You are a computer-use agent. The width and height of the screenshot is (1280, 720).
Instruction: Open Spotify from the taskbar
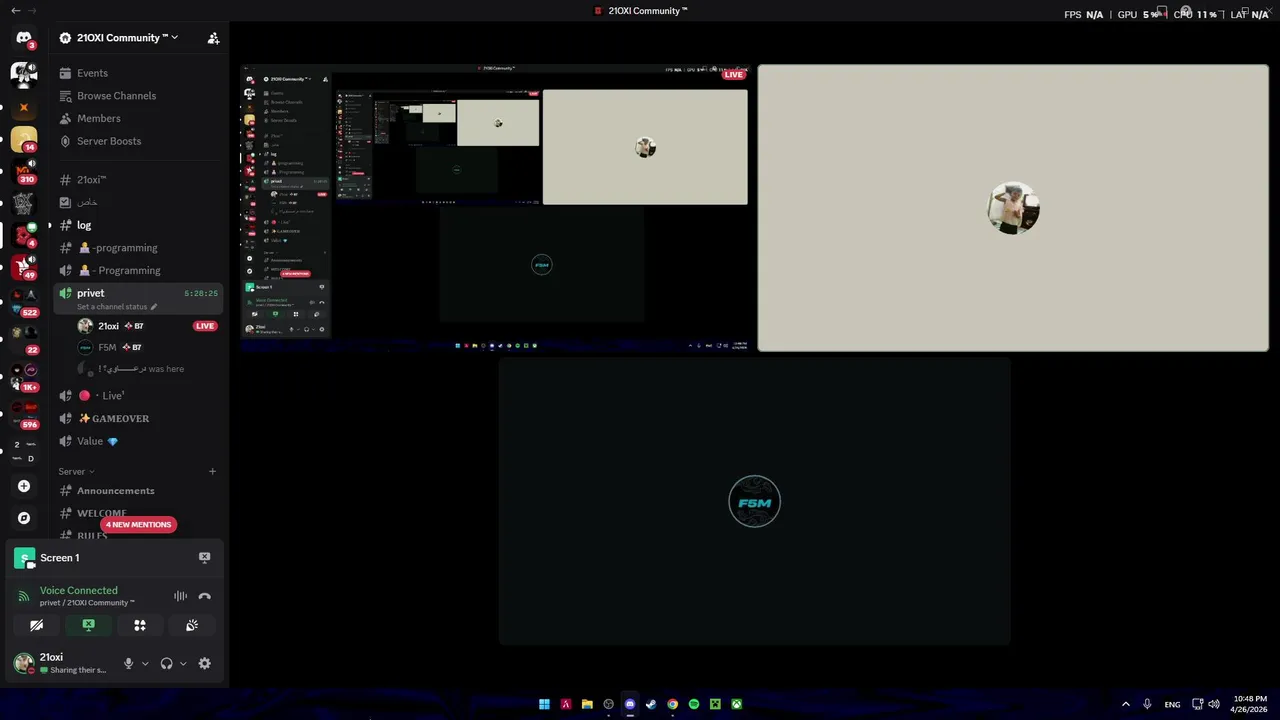[x=694, y=704]
